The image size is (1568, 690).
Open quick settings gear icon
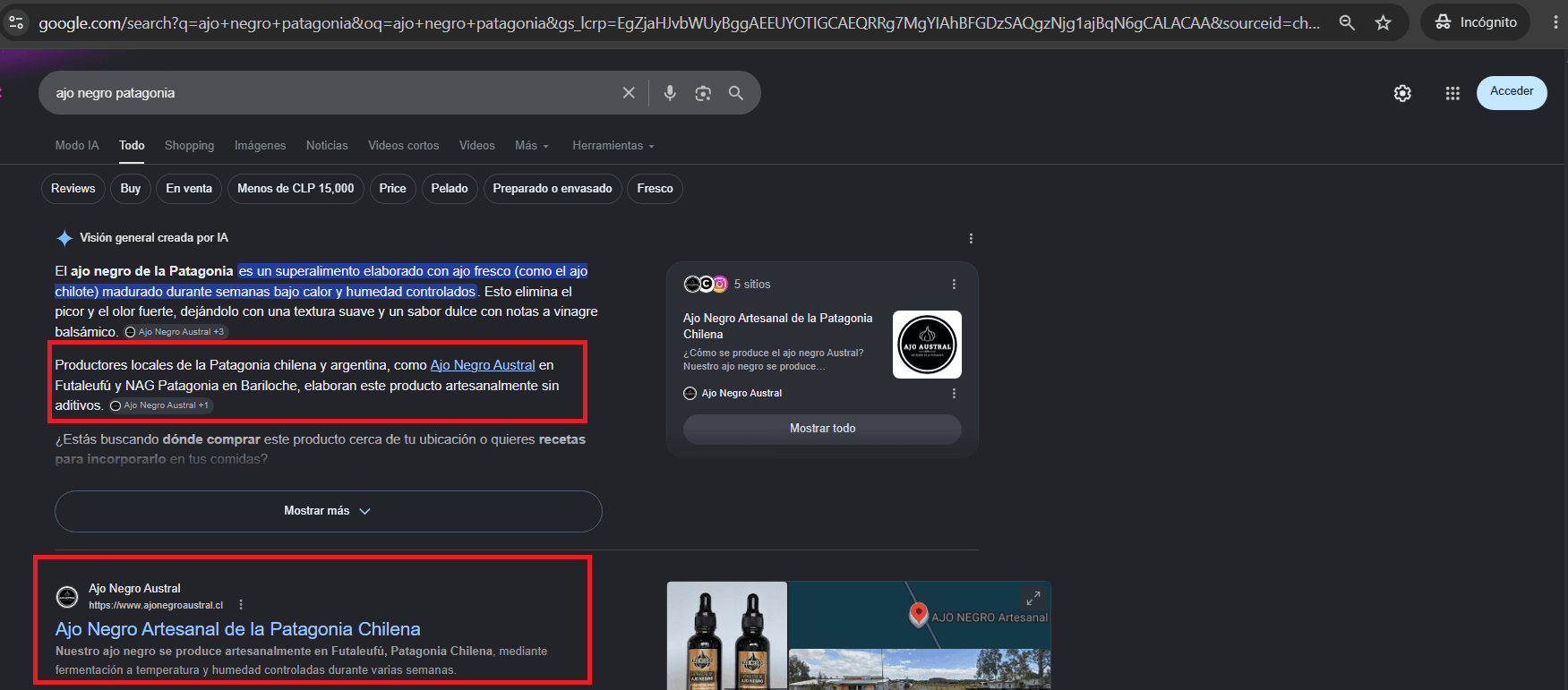(1402, 93)
